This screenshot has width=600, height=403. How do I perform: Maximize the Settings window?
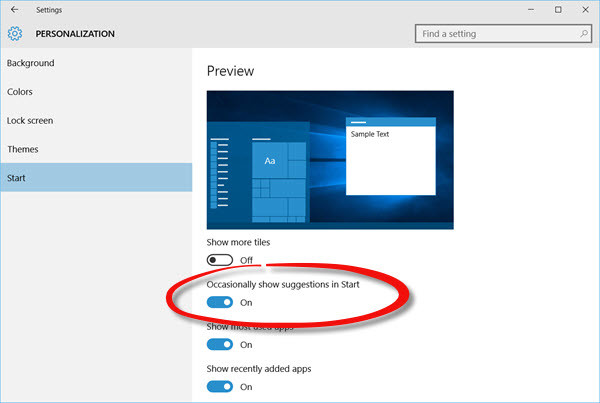(558, 10)
